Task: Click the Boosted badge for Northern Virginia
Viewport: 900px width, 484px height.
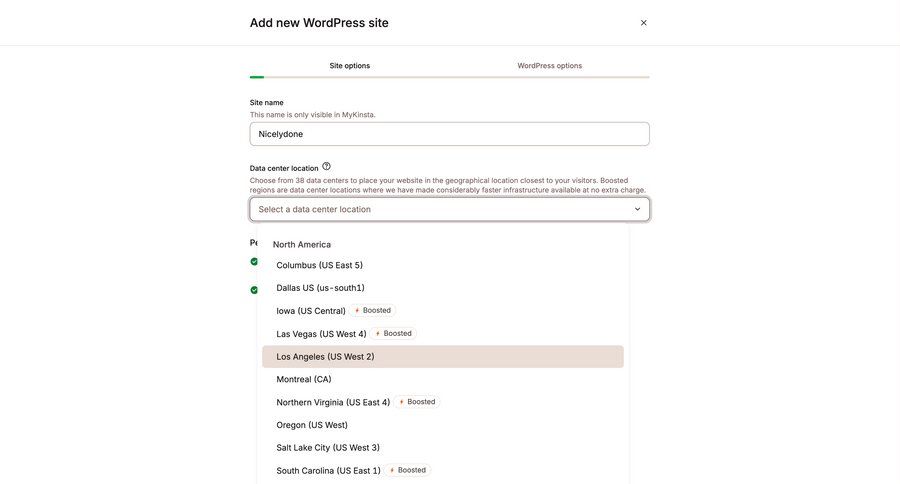Action: 417,402
